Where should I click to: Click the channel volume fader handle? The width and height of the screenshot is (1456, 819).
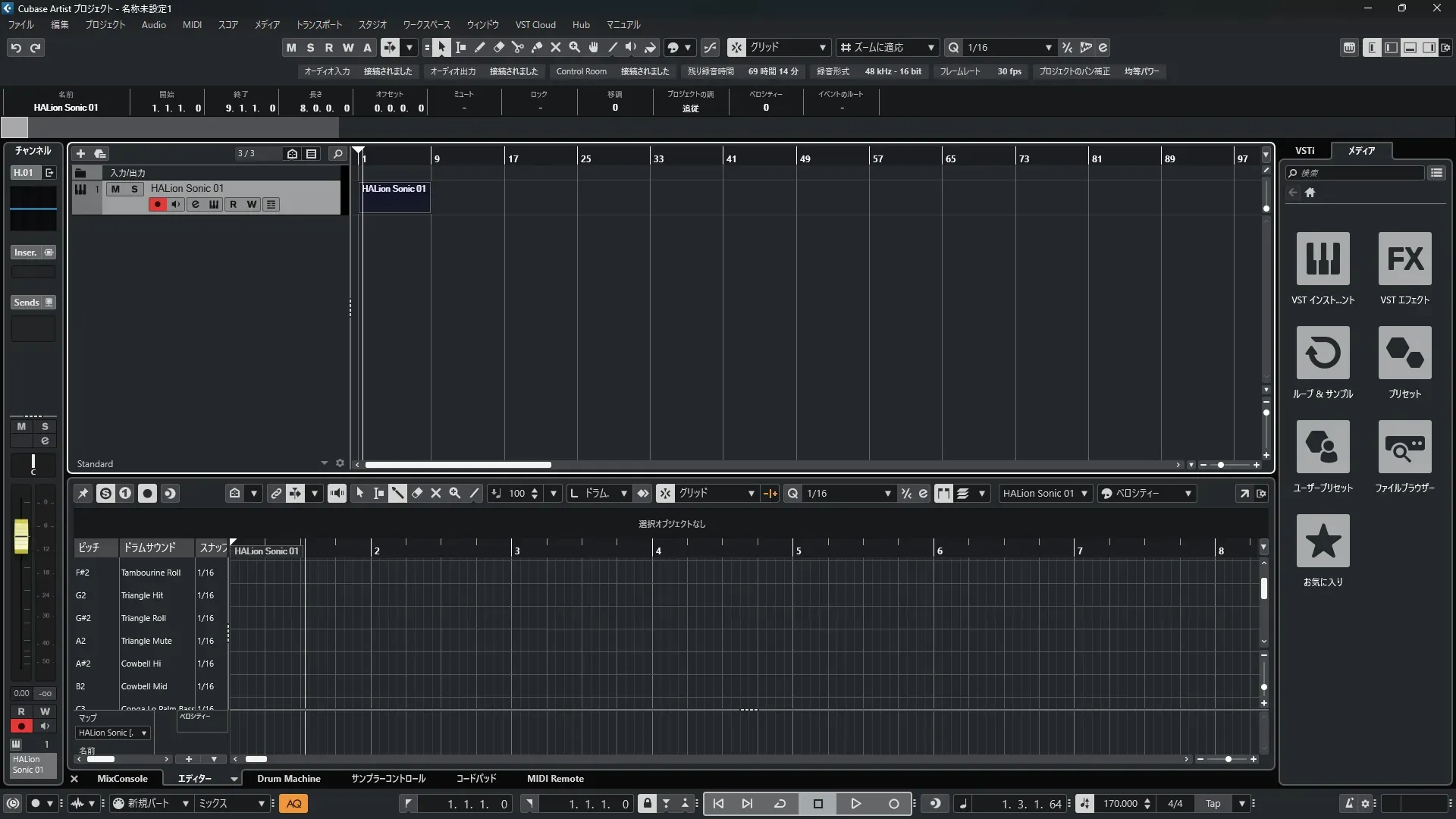21,535
